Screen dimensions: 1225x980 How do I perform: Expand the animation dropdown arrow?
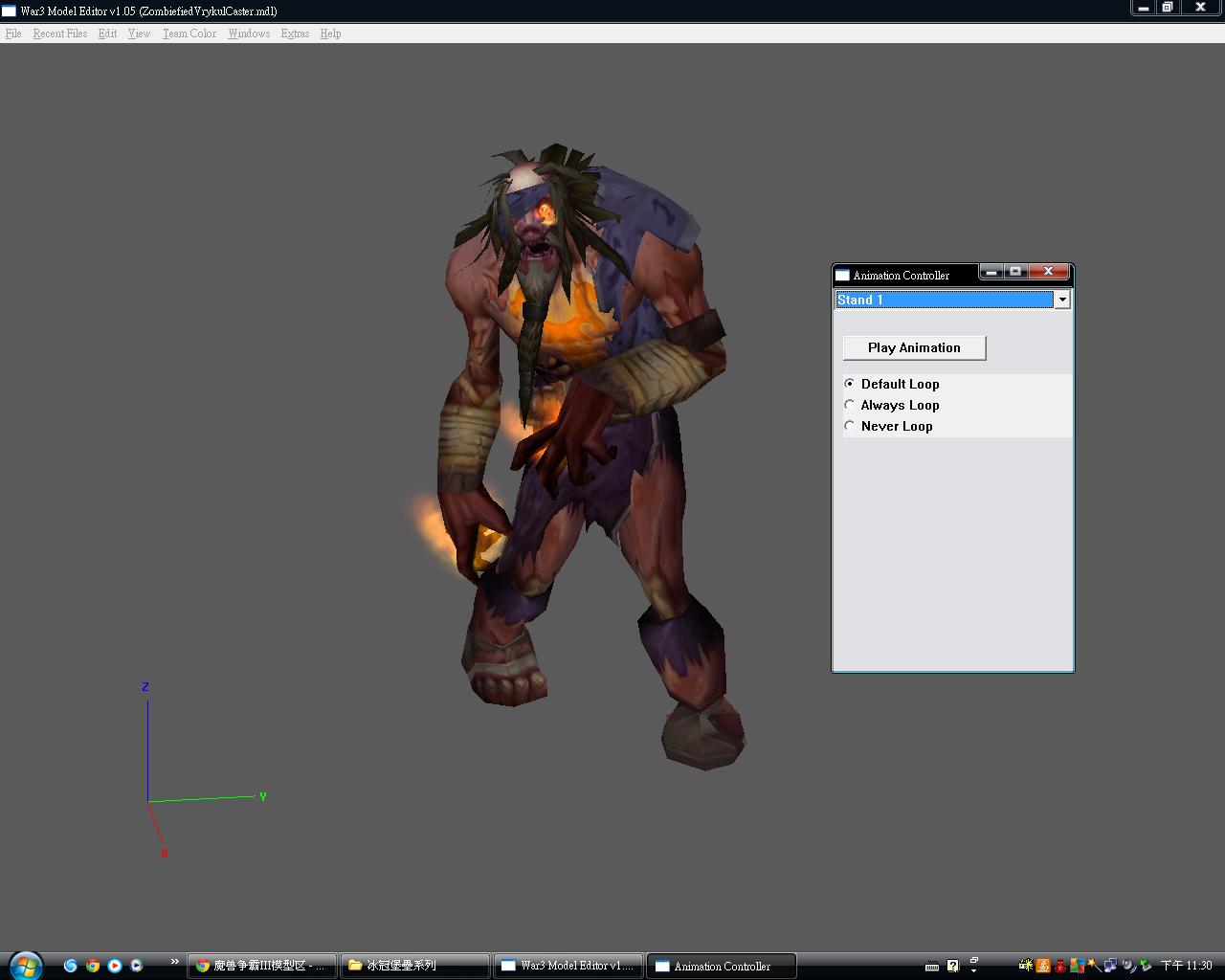[1061, 300]
